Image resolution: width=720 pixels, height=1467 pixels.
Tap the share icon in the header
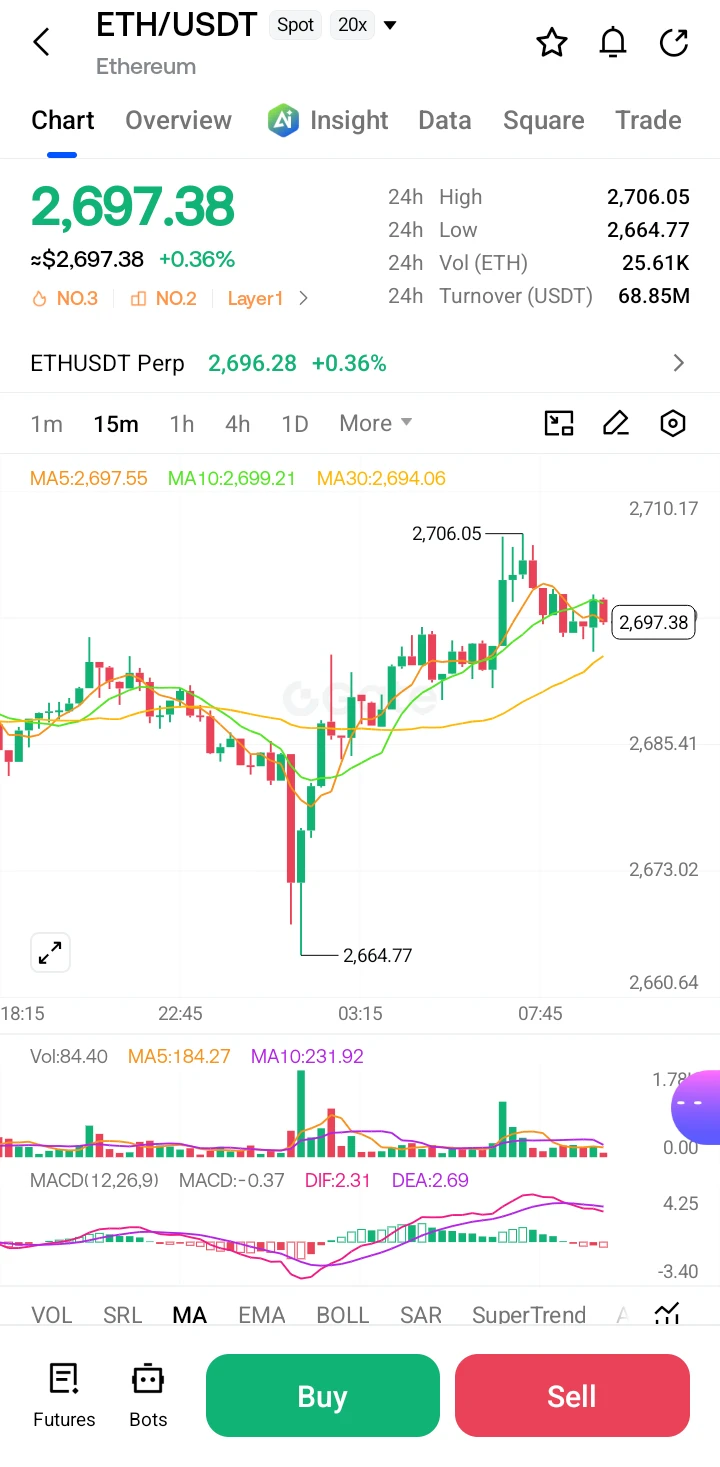675,42
